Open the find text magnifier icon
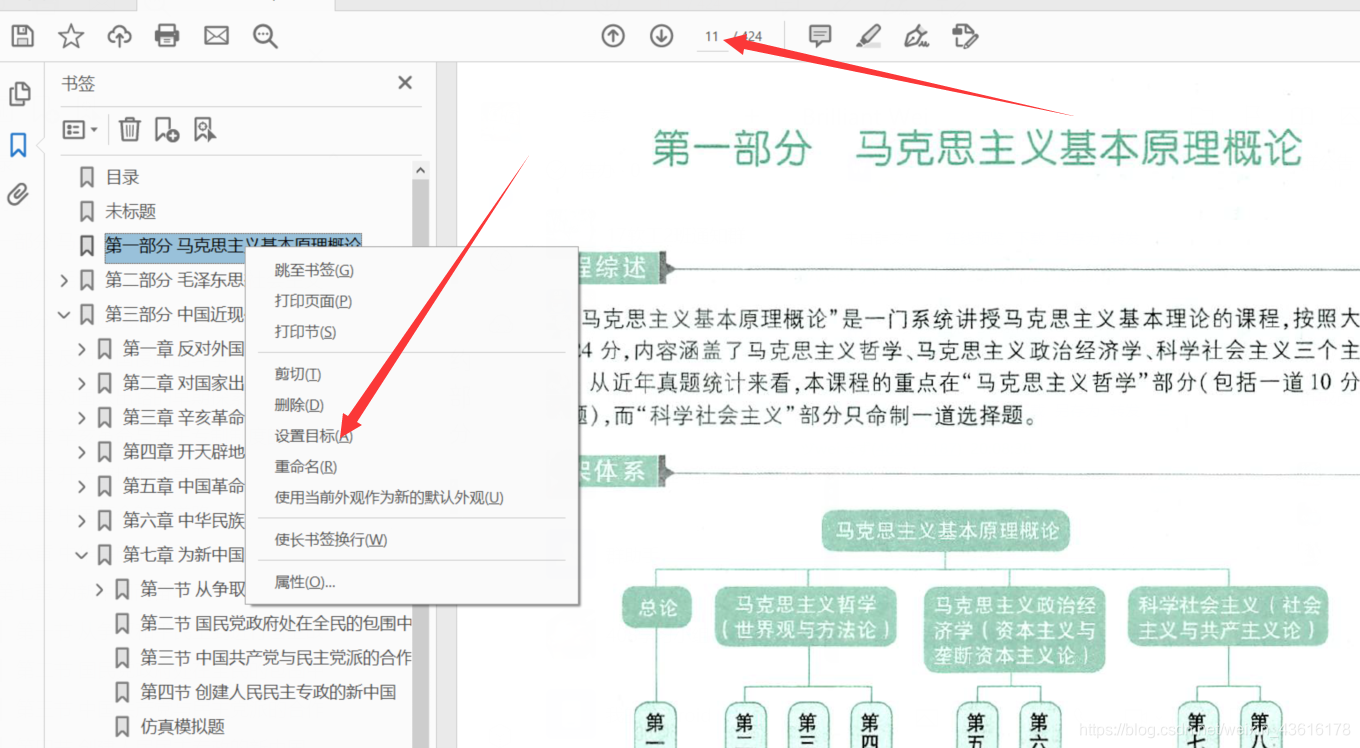The width and height of the screenshot is (1360, 748). [x=265, y=37]
